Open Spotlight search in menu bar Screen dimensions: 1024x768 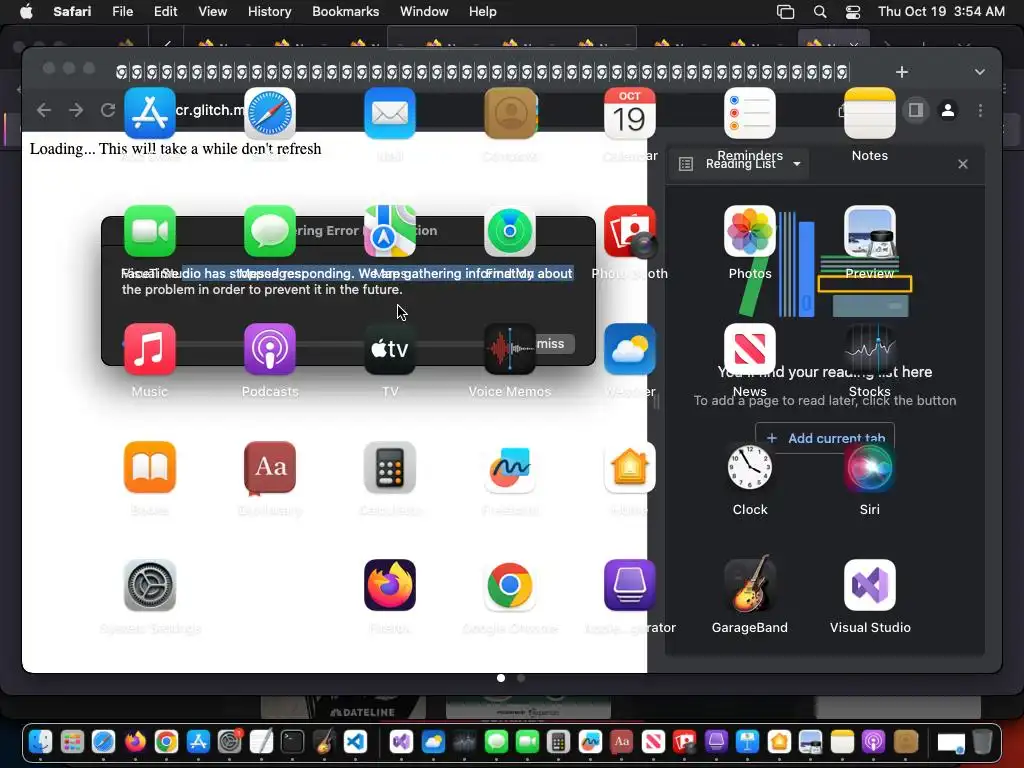820,11
